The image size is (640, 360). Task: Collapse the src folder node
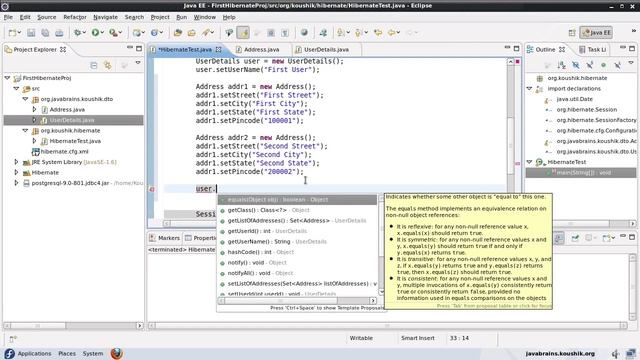tap(16, 88)
